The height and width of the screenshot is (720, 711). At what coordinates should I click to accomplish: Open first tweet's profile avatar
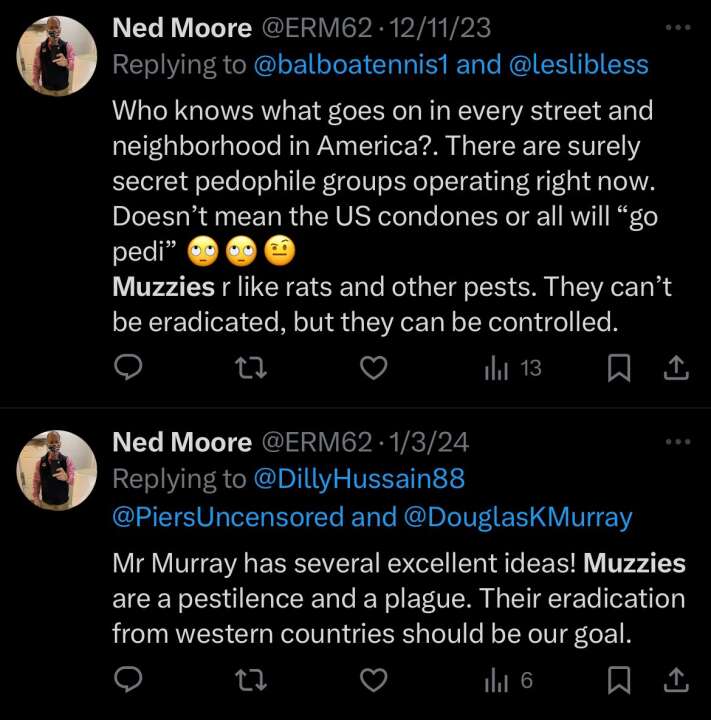point(57,56)
